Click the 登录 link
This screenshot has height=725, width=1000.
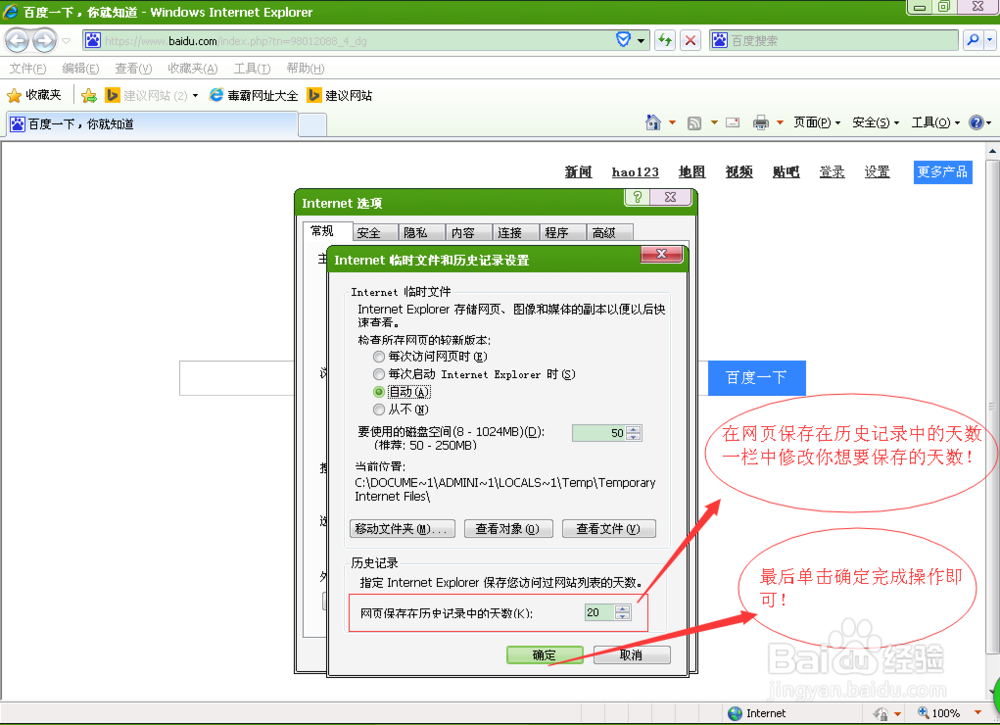[832, 172]
